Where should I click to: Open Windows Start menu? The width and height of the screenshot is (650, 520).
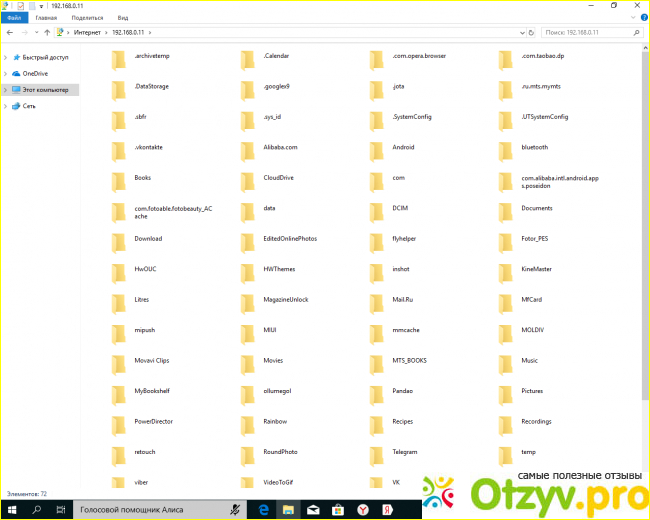(x=11, y=508)
